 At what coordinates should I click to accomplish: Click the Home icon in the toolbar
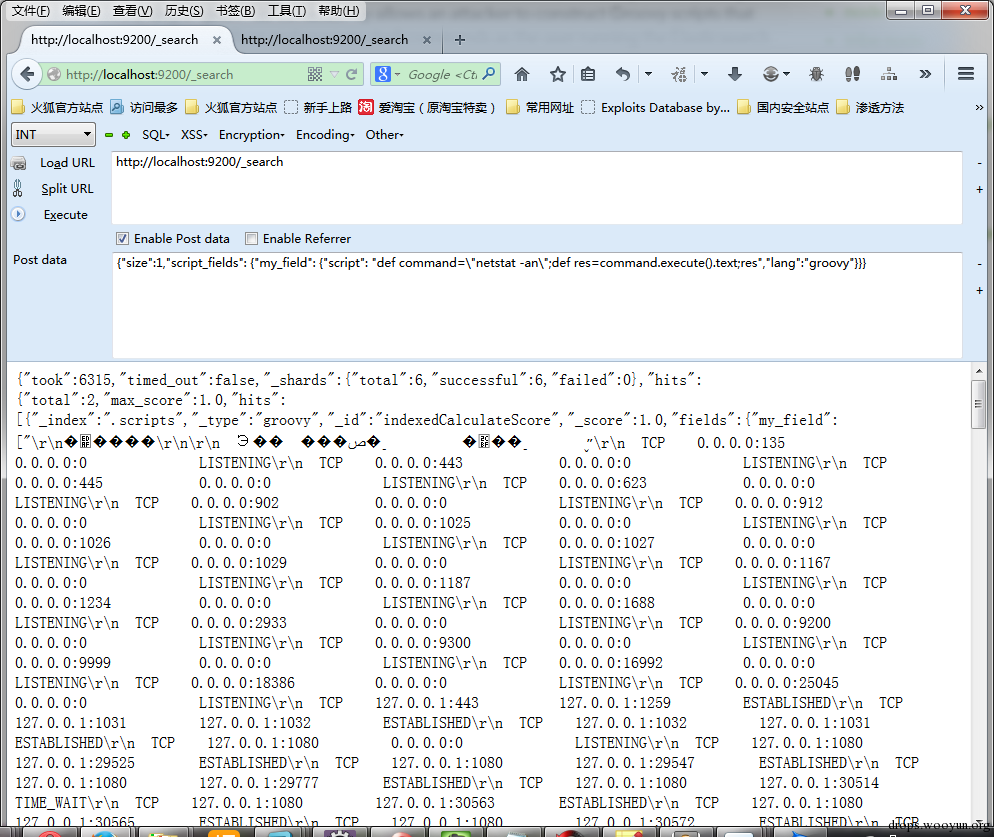[x=522, y=75]
